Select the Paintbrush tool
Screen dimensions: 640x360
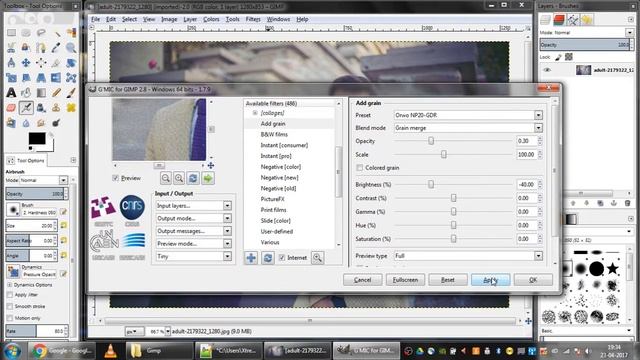point(71,93)
